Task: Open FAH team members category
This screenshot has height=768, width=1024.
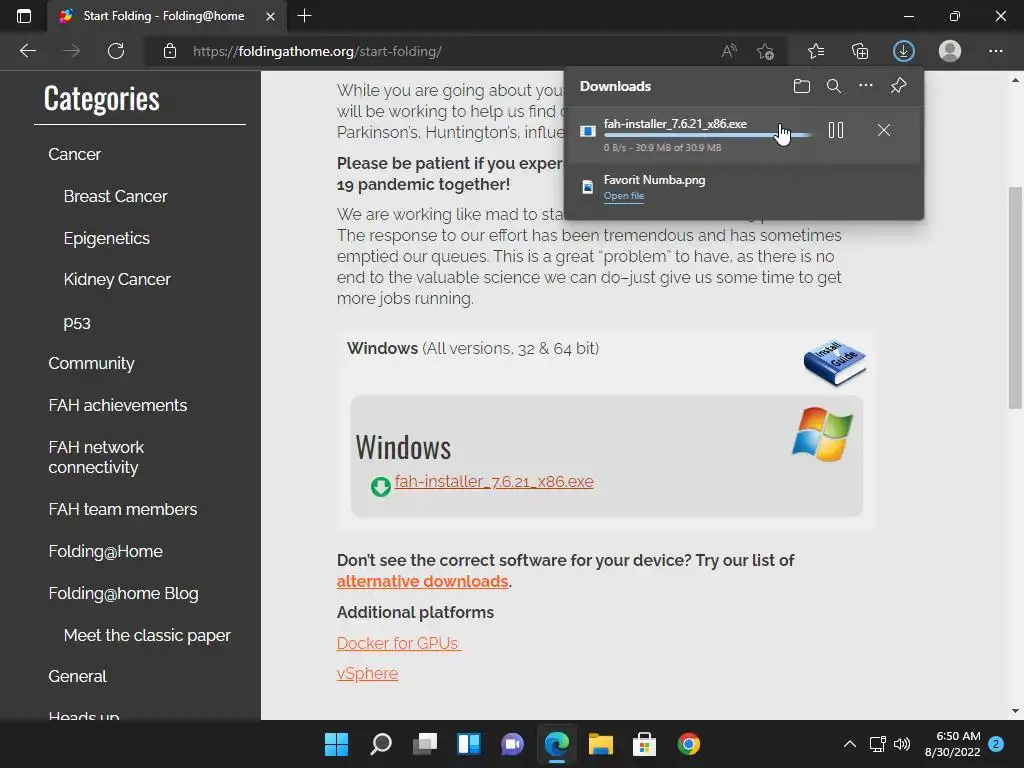Action: pos(123,509)
